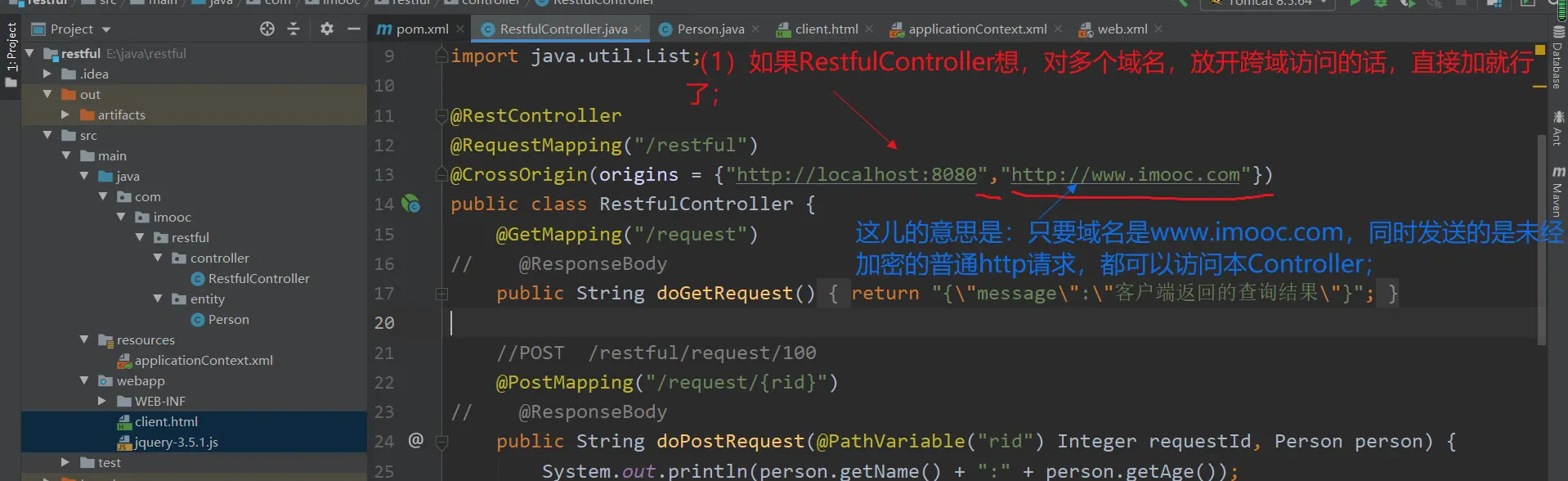Click the yellow inspection indicator above the scrollbar
The width and height of the screenshot is (1568, 481).
pos(1540,50)
